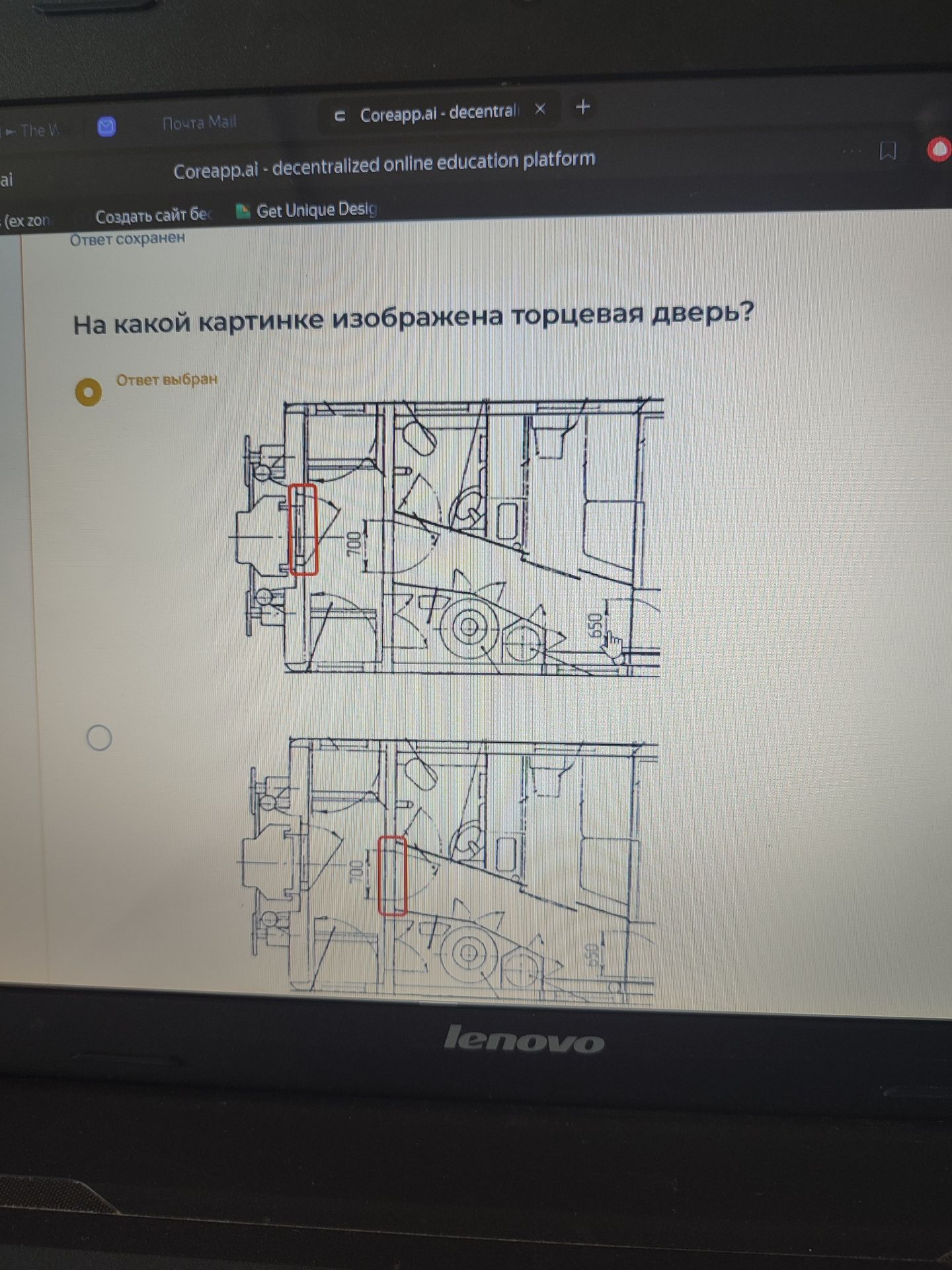Click the bookmark icon in address bar
Image resolution: width=952 pixels, height=1270 pixels.
tap(888, 151)
